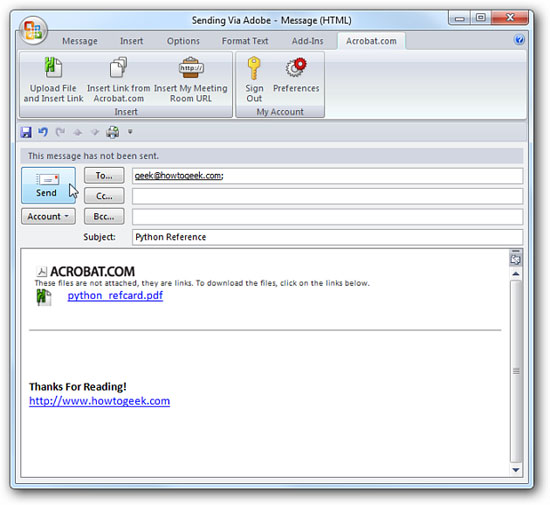Click the Bcc... button
This screenshot has height=505, width=550.
(x=104, y=216)
